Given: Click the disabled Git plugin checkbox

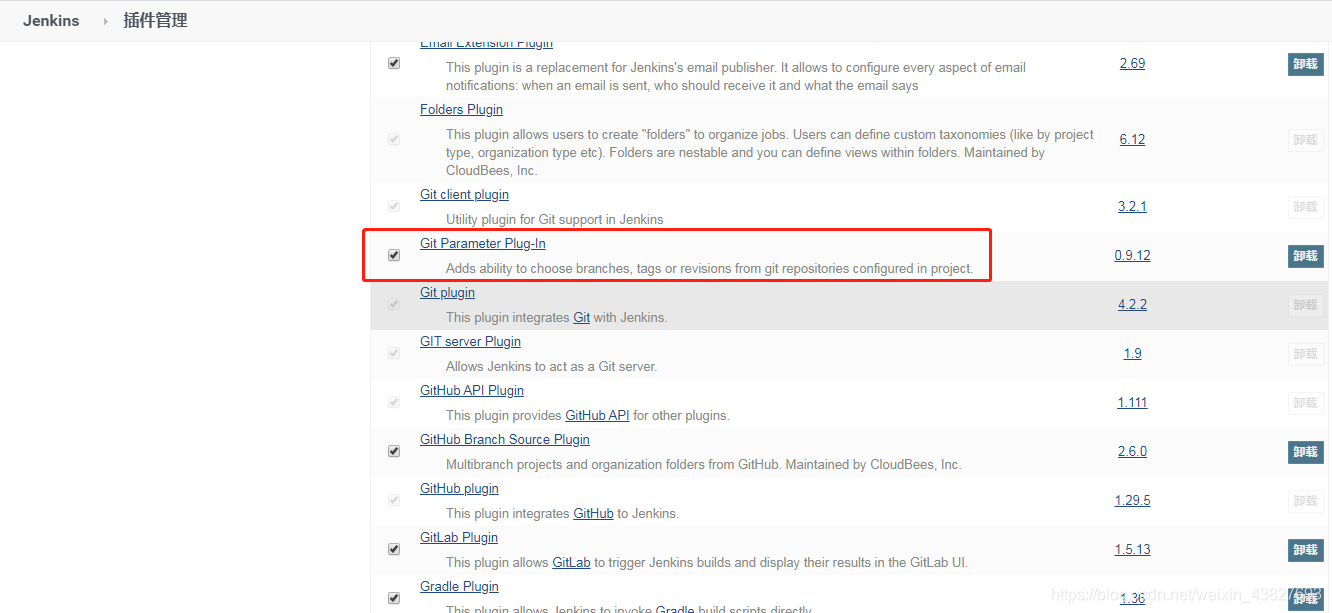Looking at the screenshot, I should (394, 304).
